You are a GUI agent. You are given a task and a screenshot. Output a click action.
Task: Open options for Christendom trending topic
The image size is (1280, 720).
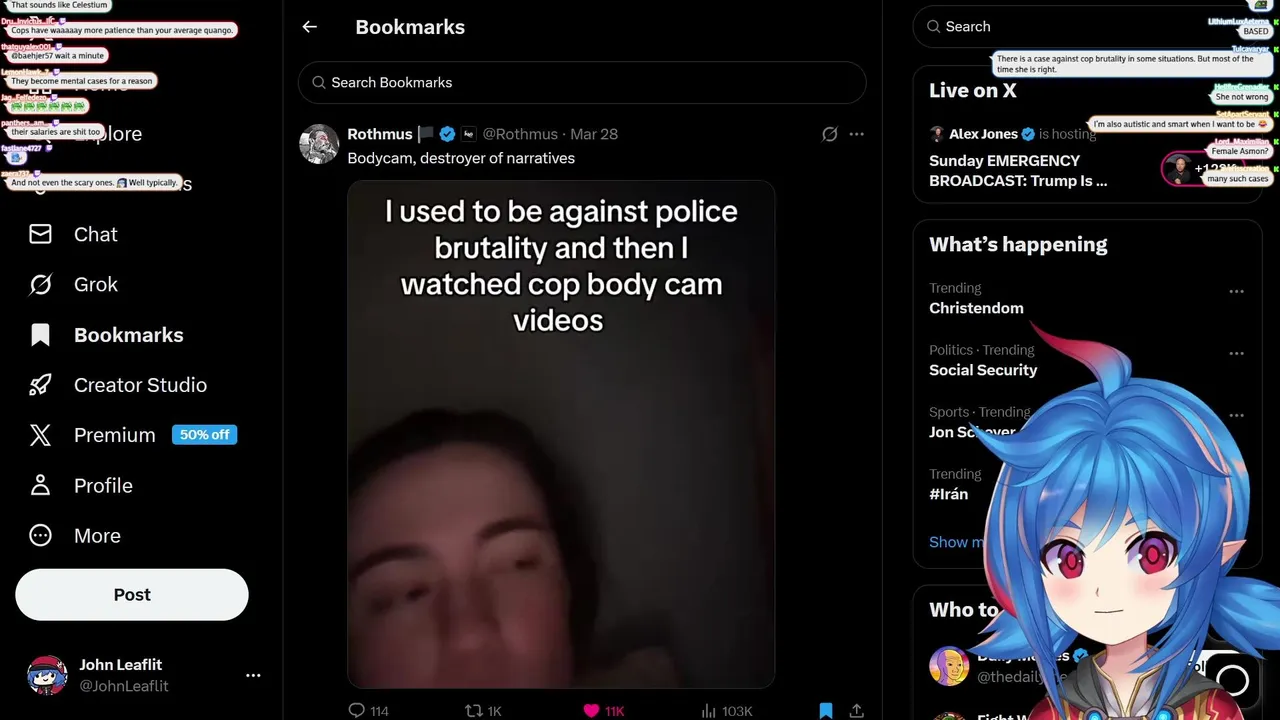point(1237,292)
